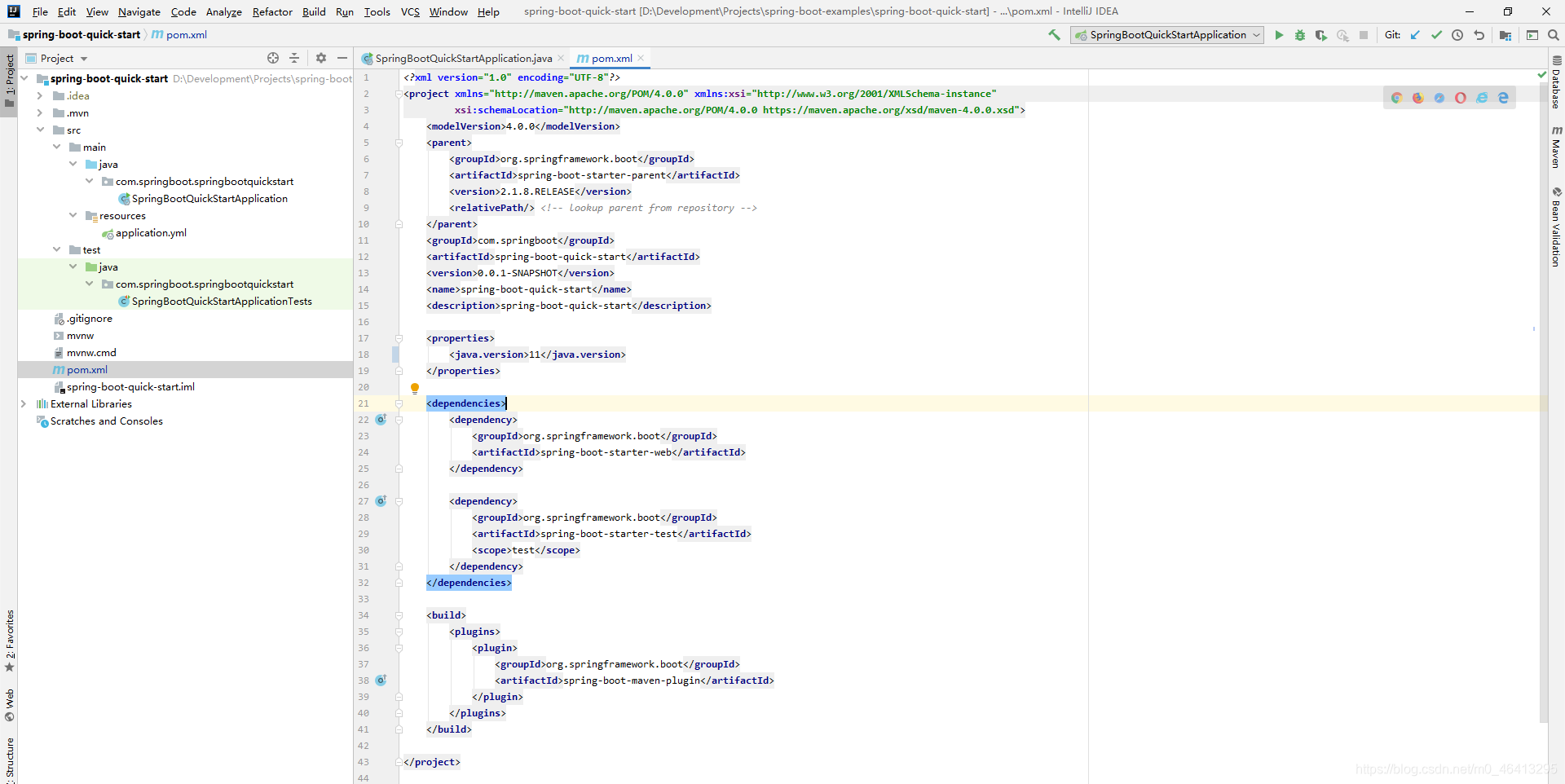Open pom.xml in Chrome browser icon
This screenshot has height=784, width=1565.
click(1396, 98)
